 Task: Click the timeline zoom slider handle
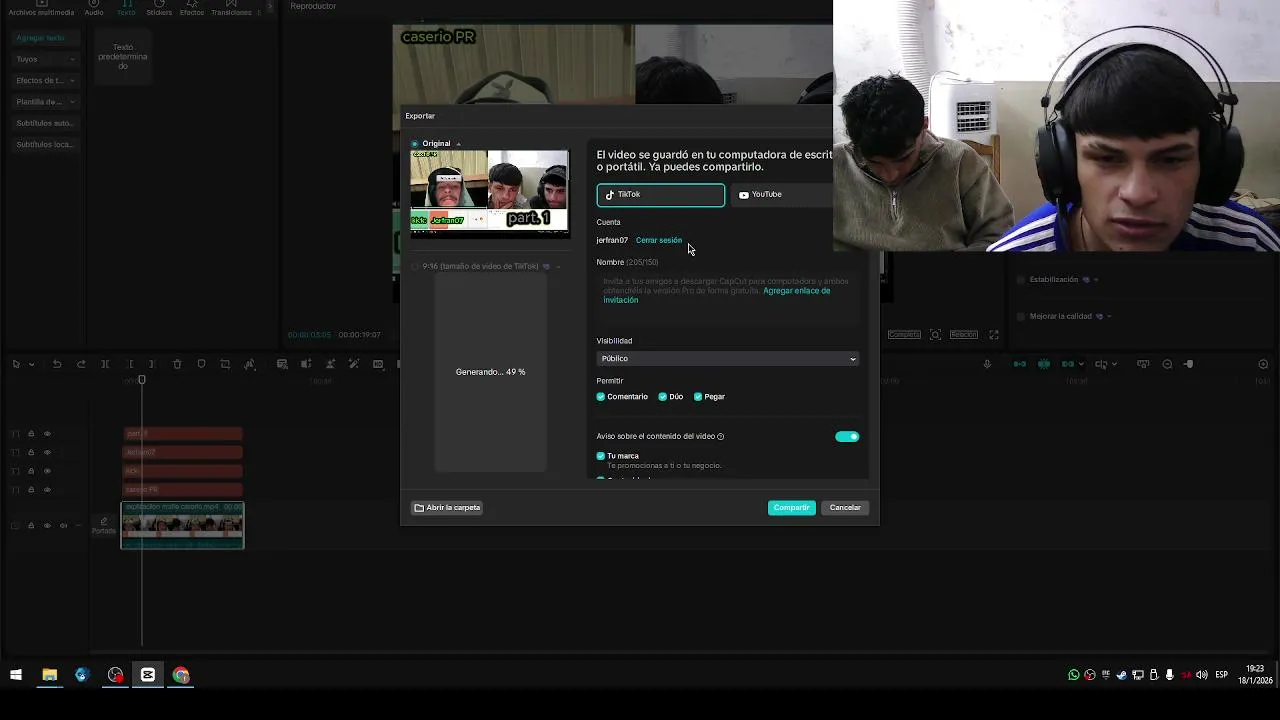1189,364
